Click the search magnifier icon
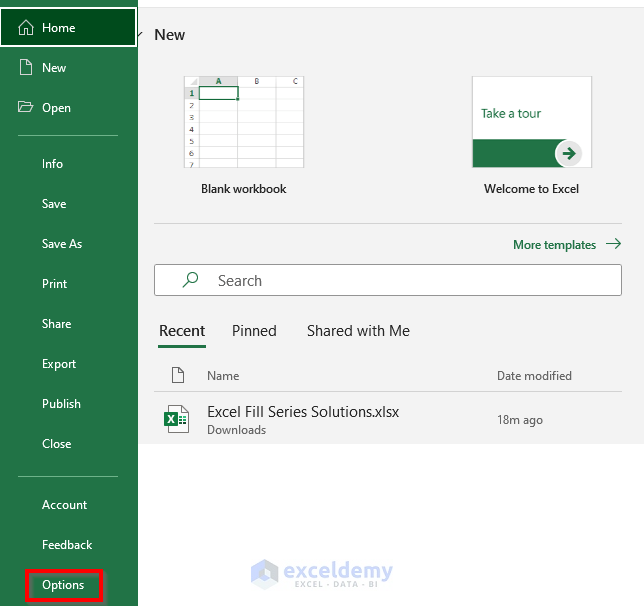 (x=190, y=280)
